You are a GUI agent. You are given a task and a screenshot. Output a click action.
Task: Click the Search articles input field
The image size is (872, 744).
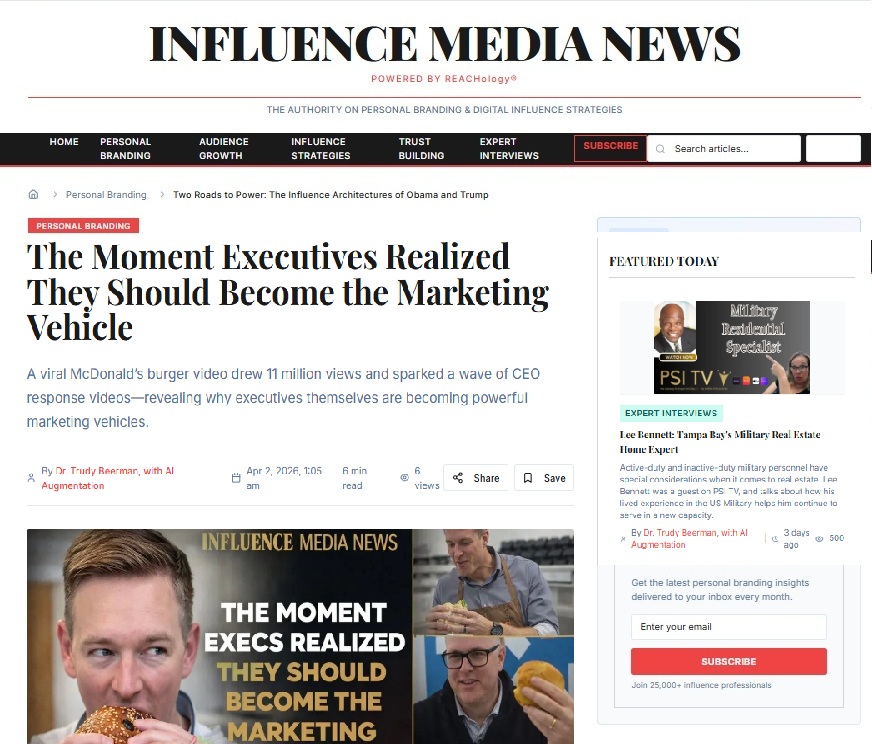point(724,149)
